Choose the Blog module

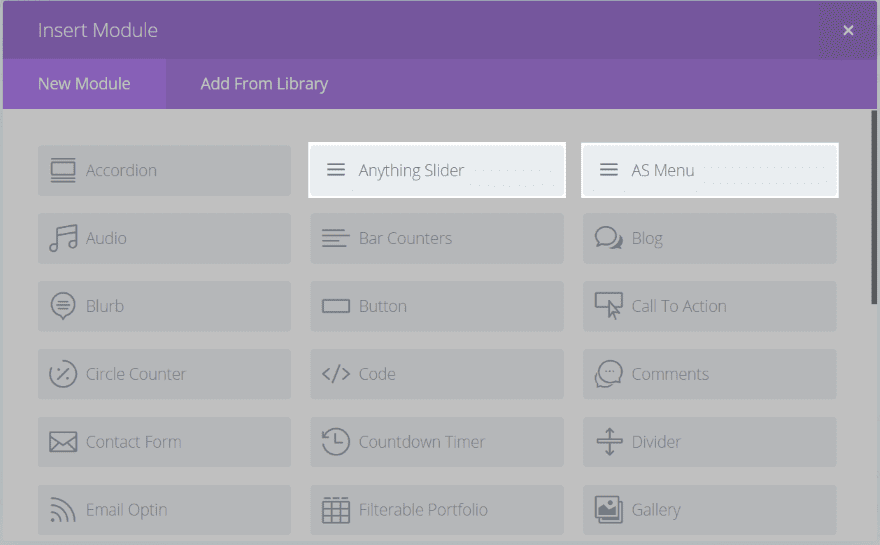709,239
